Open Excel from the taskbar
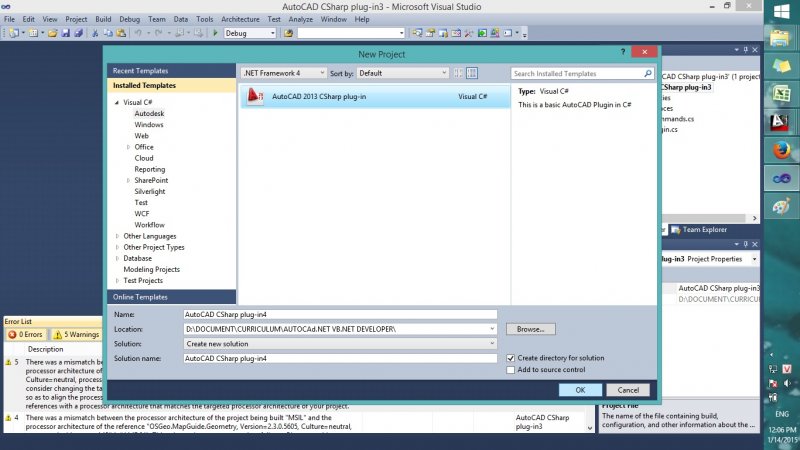The height and width of the screenshot is (450, 800). [781, 94]
